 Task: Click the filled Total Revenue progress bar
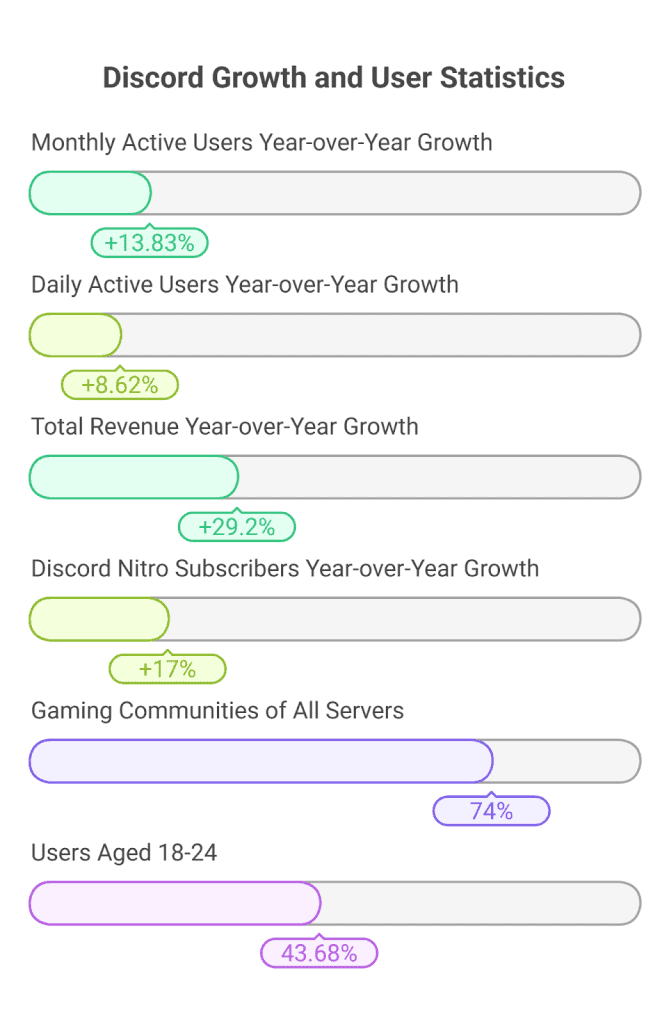click(x=134, y=477)
